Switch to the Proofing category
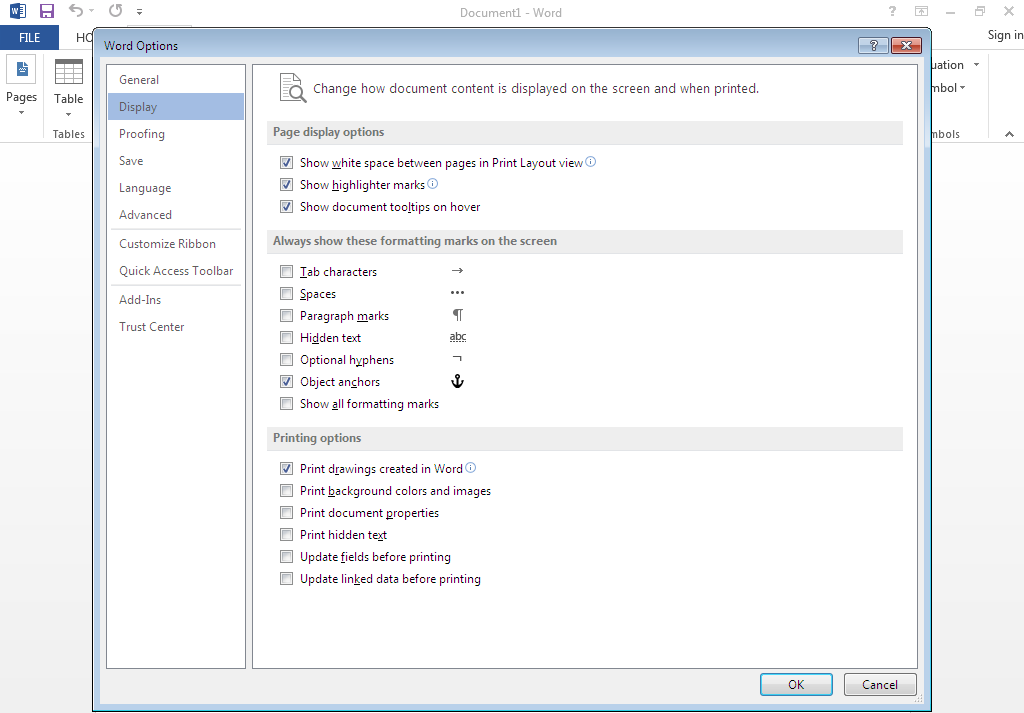 click(142, 134)
